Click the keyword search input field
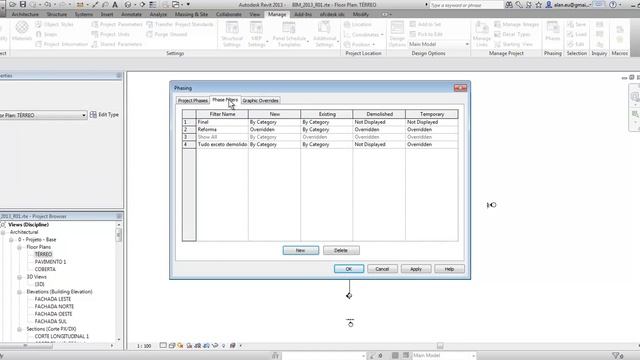The width and height of the screenshot is (640, 360). coord(467,5)
